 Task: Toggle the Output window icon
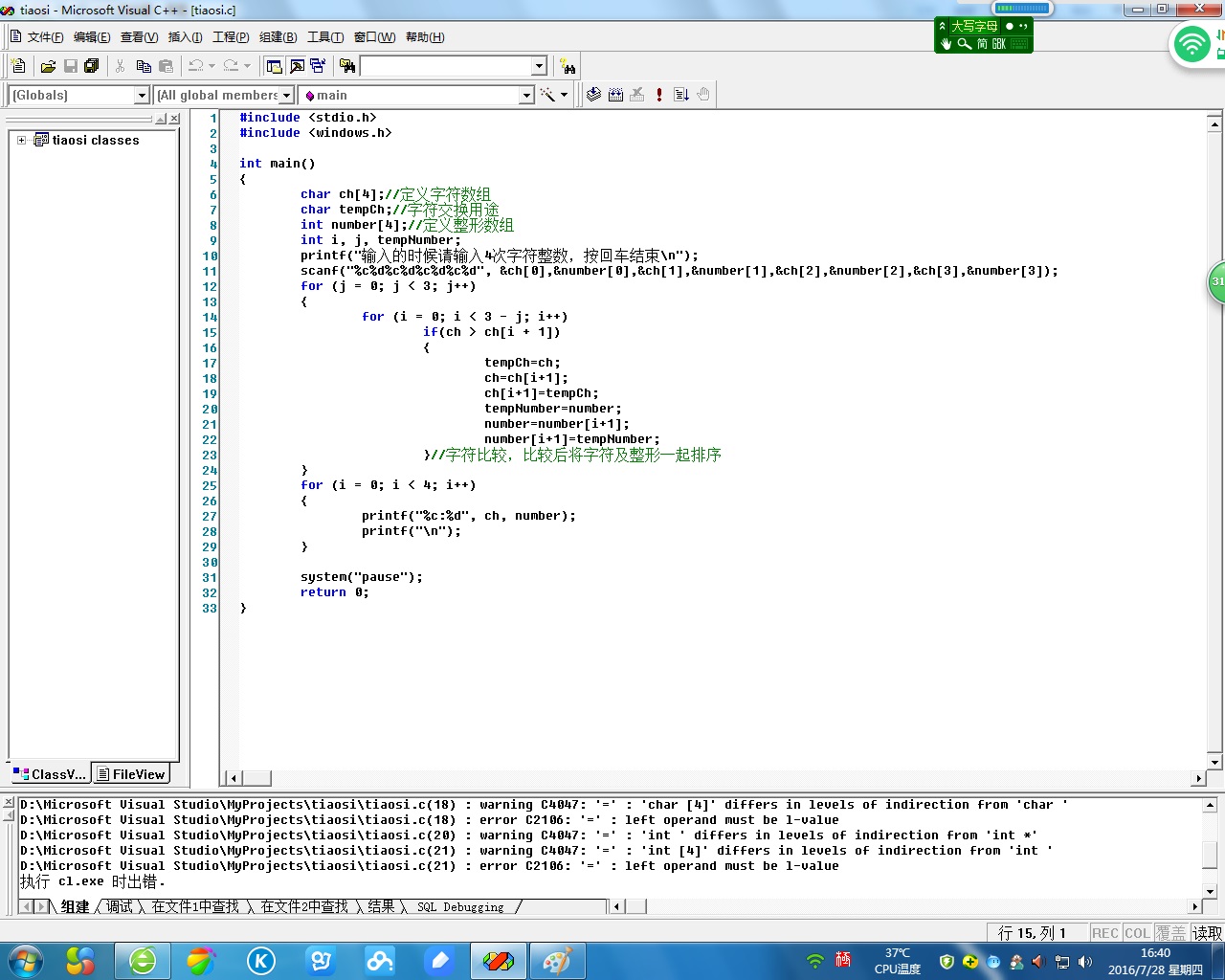tap(297, 66)
